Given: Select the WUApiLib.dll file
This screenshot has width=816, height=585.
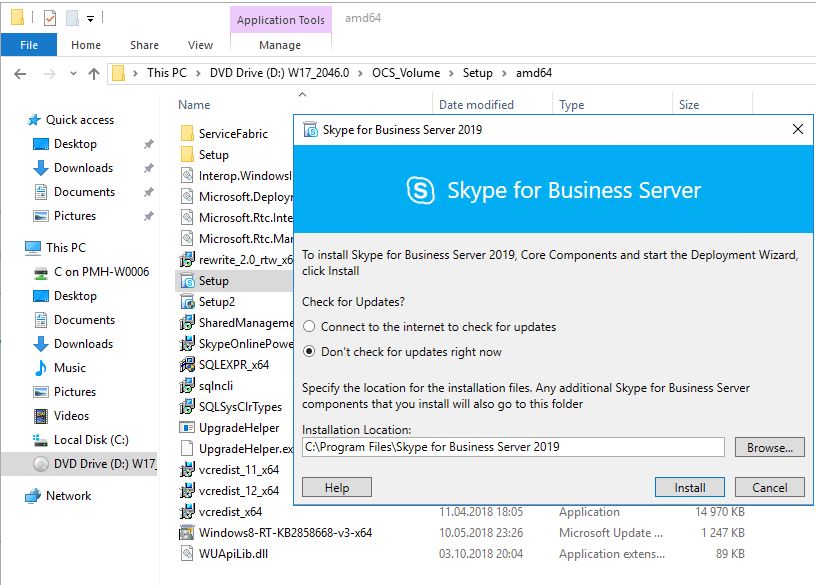Looking at the screenshot, I should [x=233, y=554].
